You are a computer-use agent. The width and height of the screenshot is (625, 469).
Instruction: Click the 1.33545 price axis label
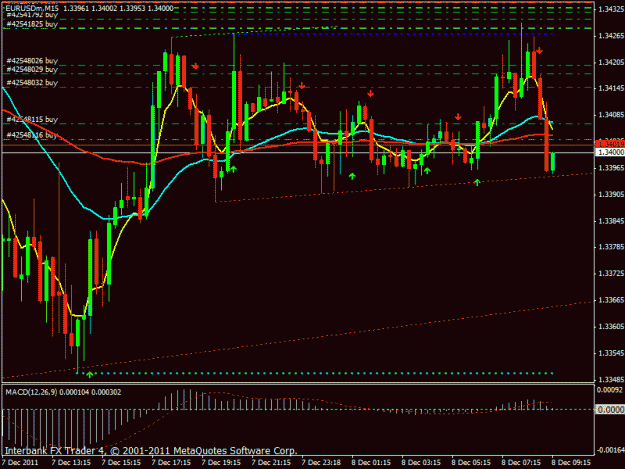pyautogui.click(x=611, y=353)
